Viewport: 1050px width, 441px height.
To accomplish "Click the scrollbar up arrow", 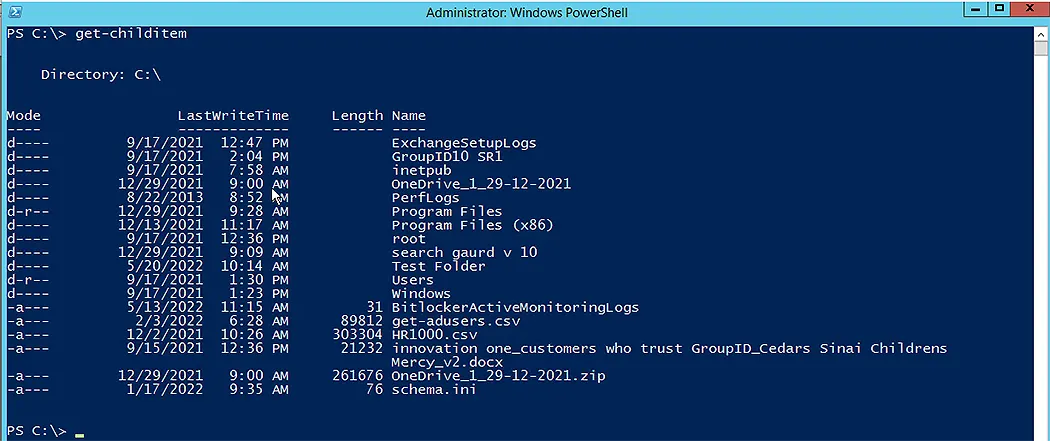I will [x=1041, y=33].
